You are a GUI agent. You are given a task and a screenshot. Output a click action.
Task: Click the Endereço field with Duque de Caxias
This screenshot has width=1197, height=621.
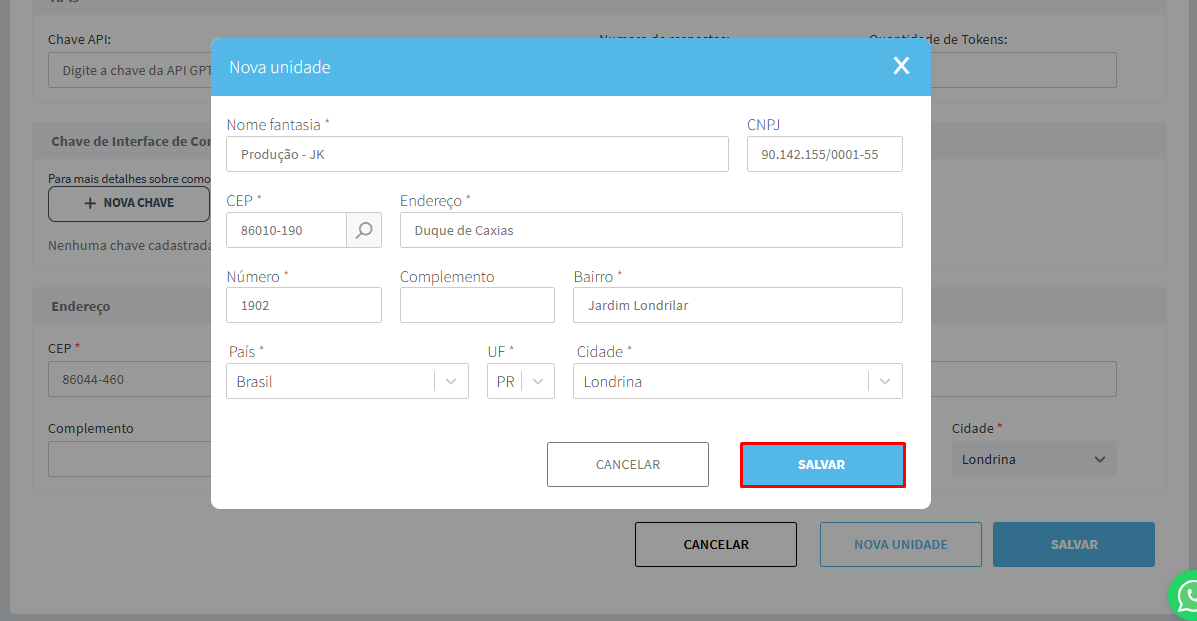(x=650, y=230)
